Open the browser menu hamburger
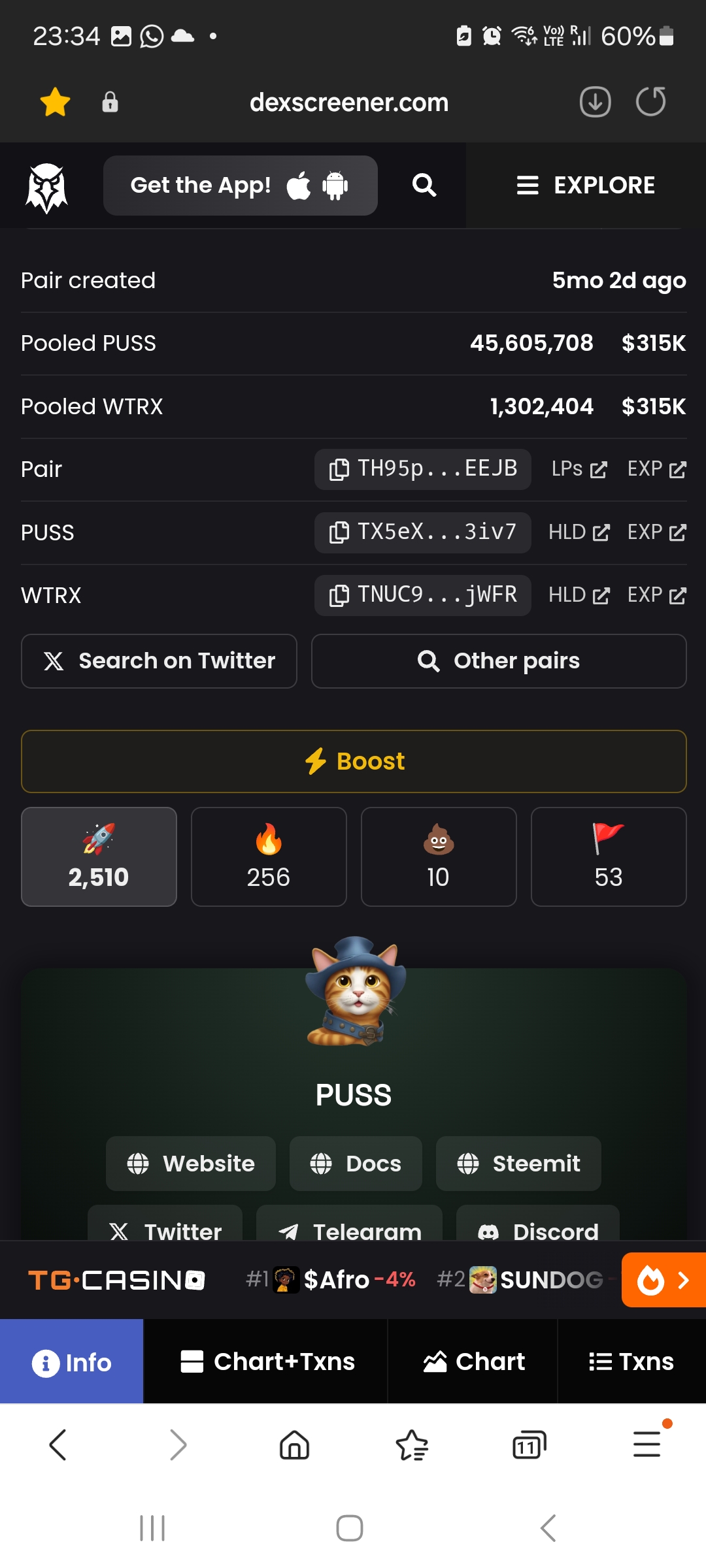This screenshot has width=706, height=1568. (x=647, y=1443)
